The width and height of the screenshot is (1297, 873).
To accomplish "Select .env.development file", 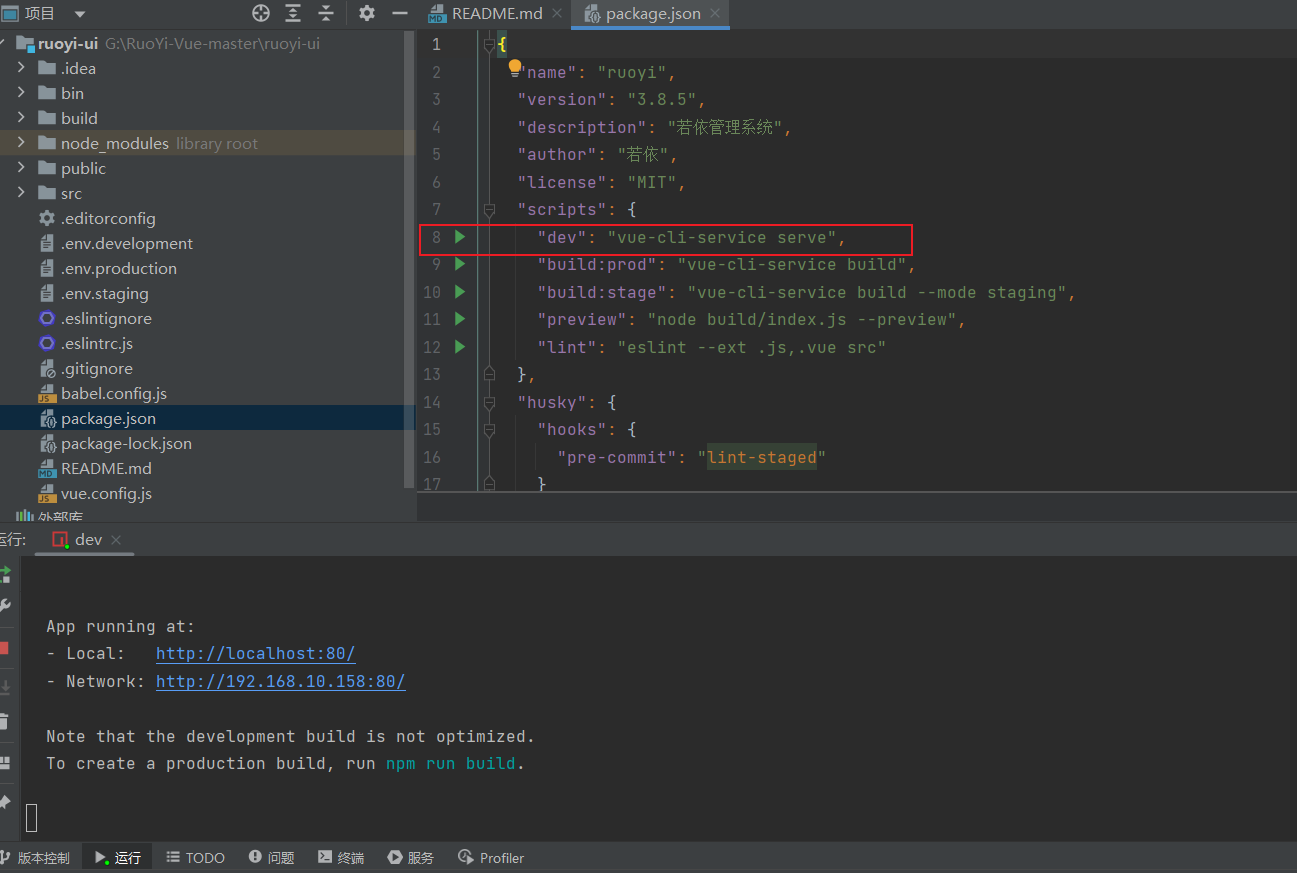I will pos(127,243).
